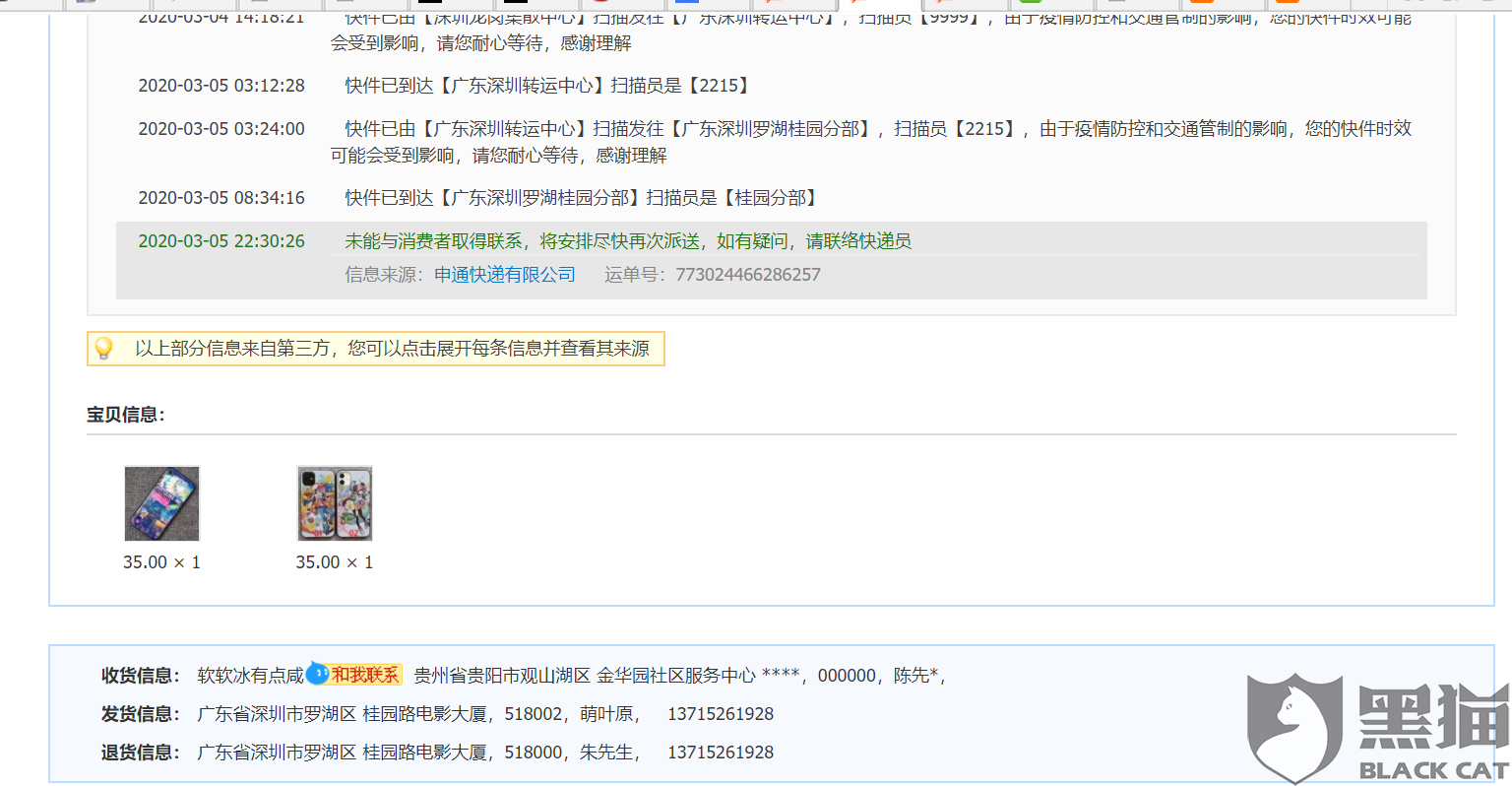Switch to the second browser tab from left
This screenshot has width=1512, height=786.
point(105,5)
